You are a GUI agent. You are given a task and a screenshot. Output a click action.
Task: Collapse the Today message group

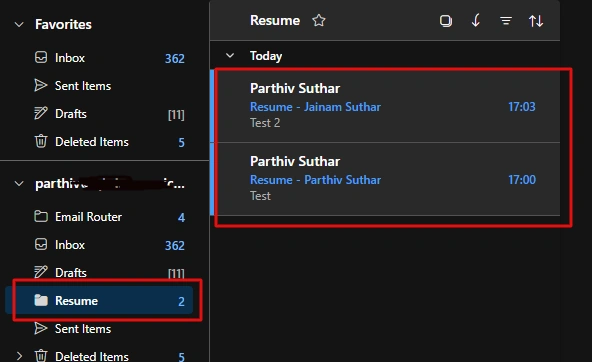(230, 55)
